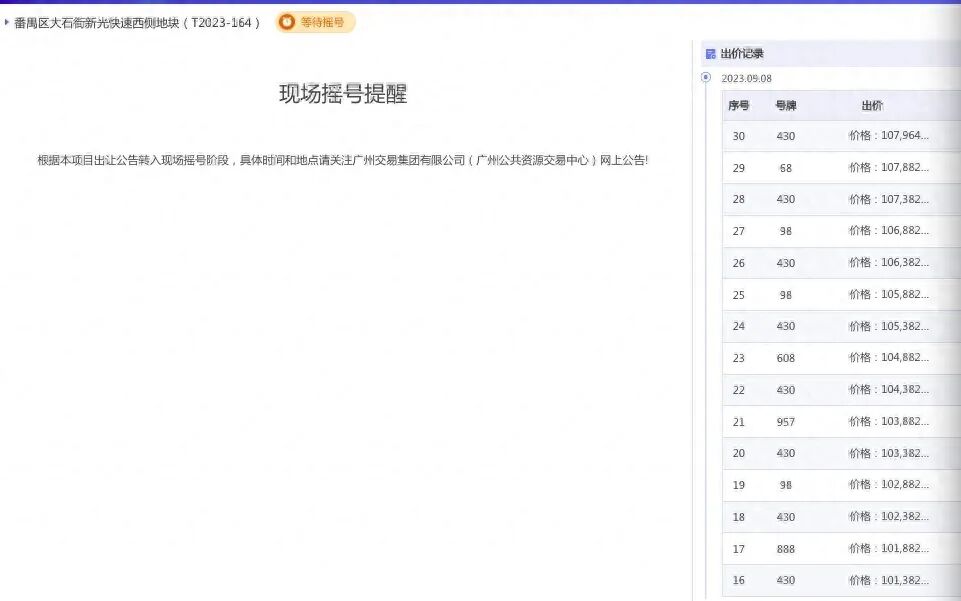Click the 号牌 column header
The width and height of the screenshot is (961, 601).
point(784,105)
